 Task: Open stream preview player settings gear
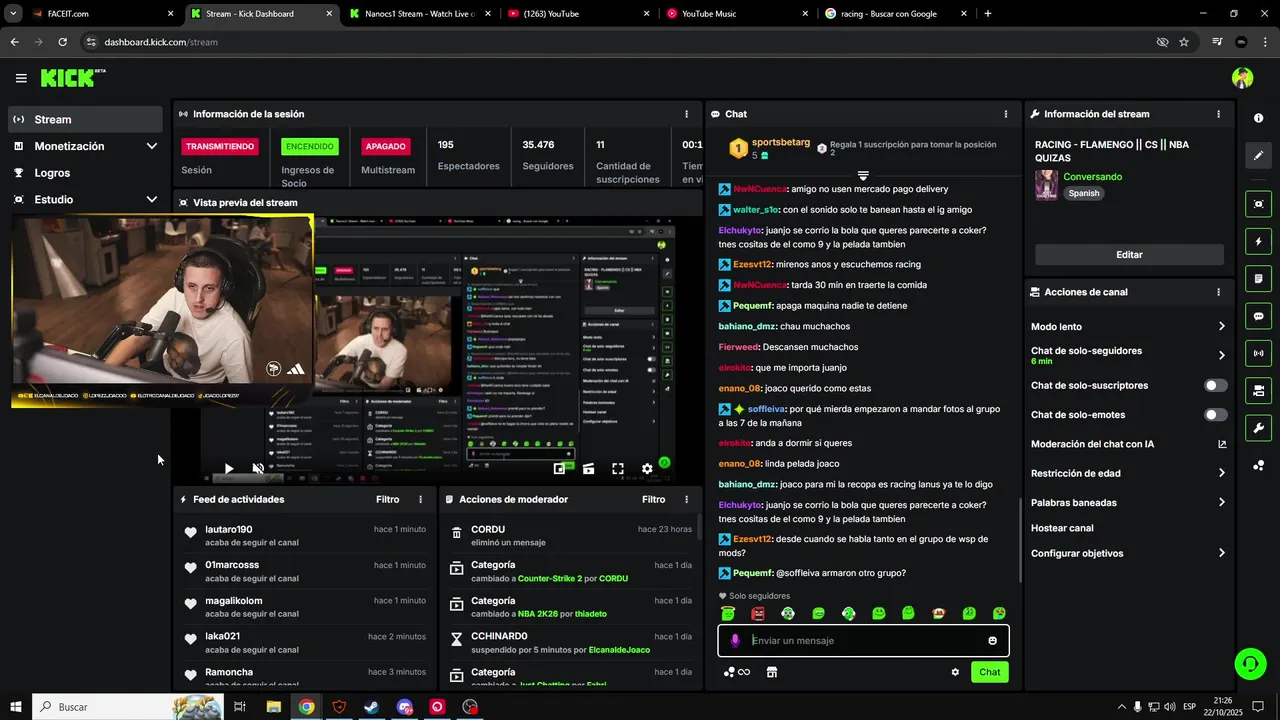pyautogui.click(x=647, y=468)
